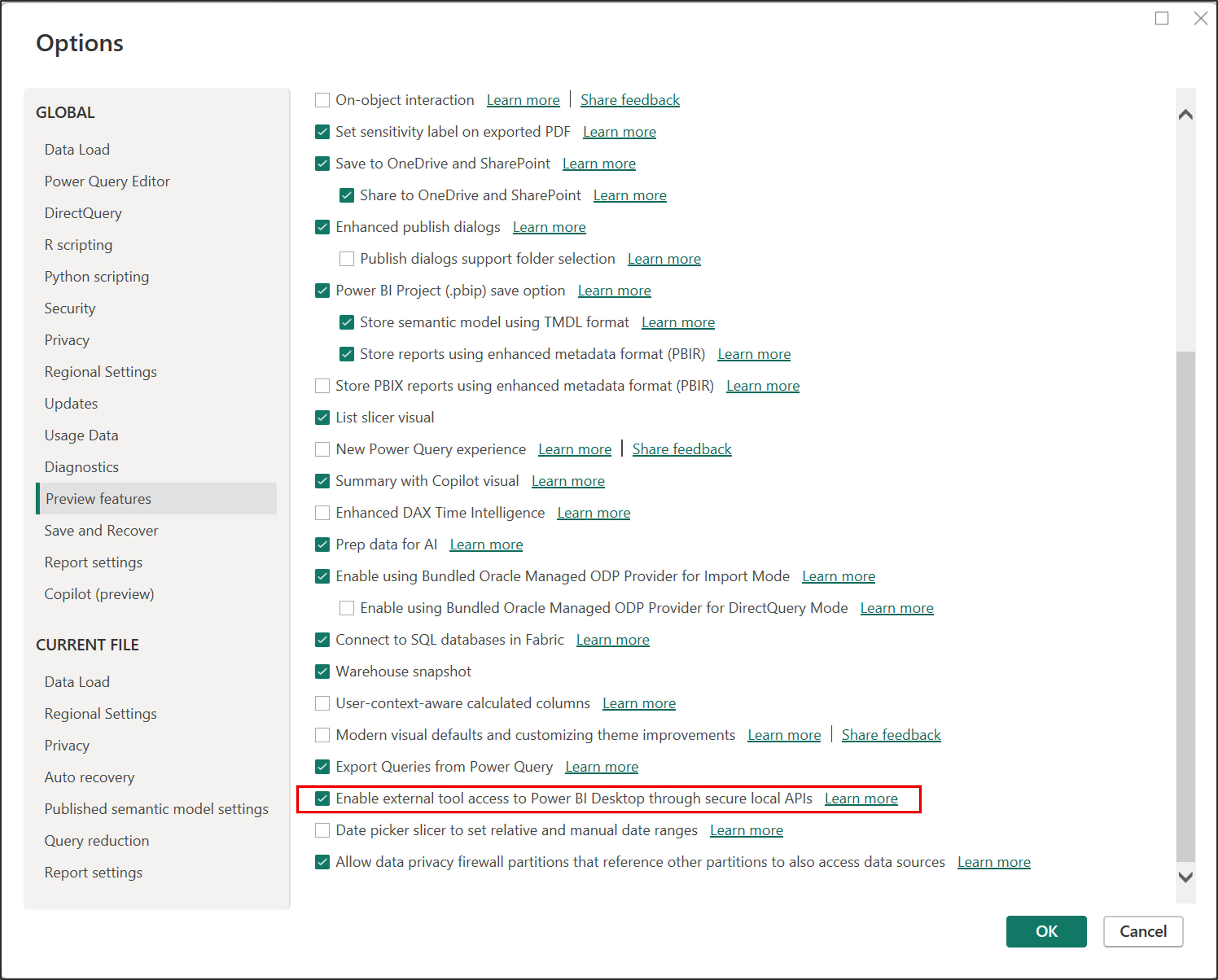Toggle Prep data for AI checkbox
Image resolution: width=1218 pixels, height=980 pixels.
(x=322, y=544)
